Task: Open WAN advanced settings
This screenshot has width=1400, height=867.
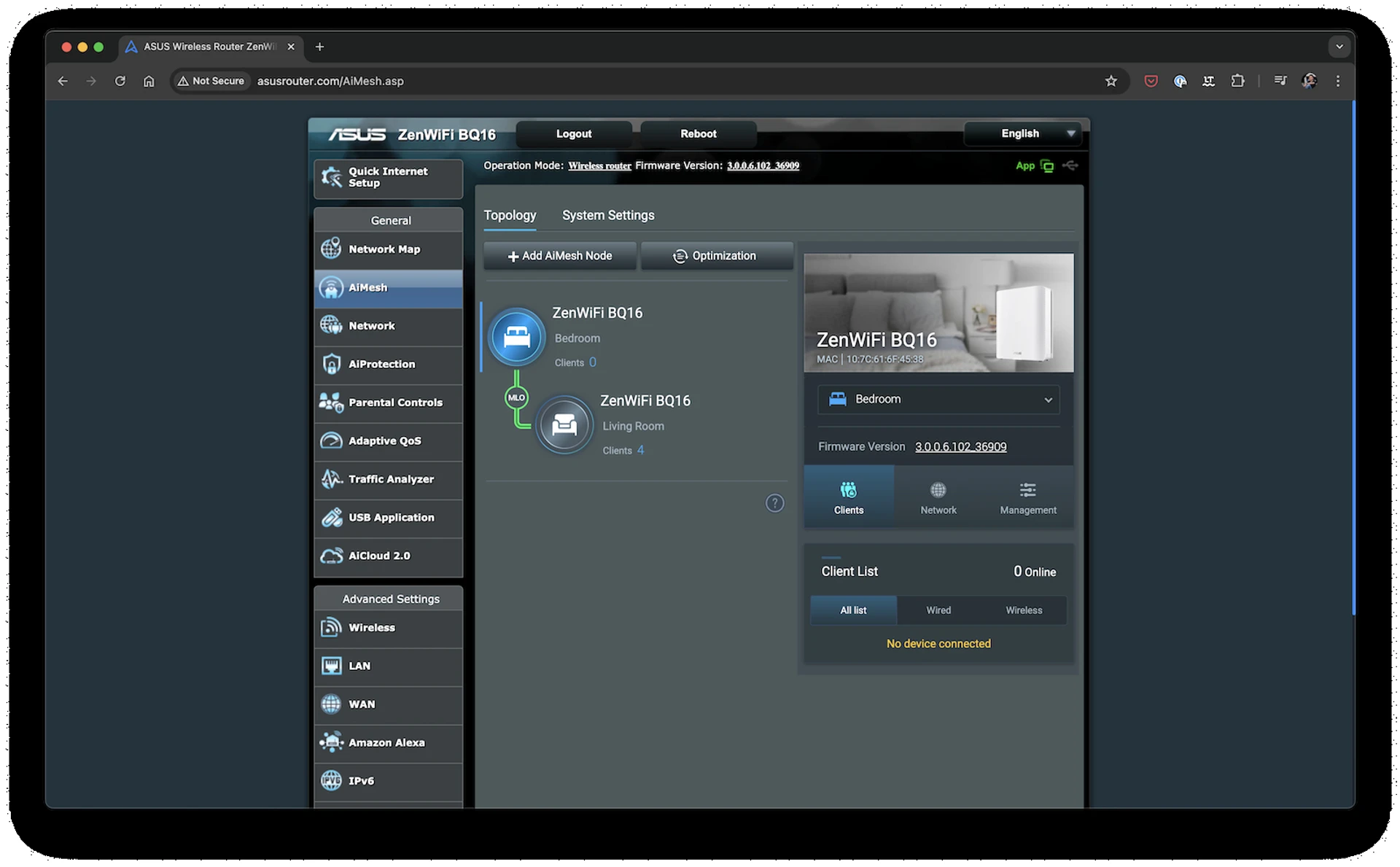Action: (388, 704)
